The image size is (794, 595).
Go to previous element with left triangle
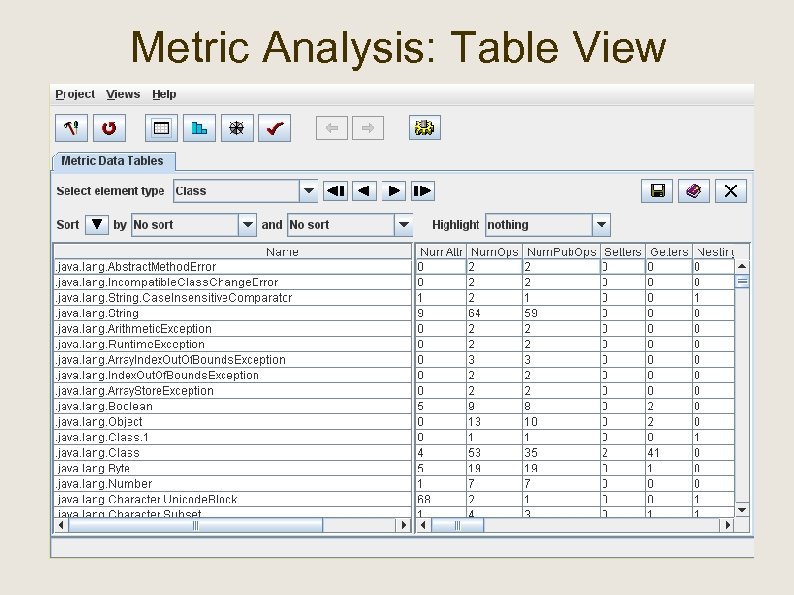click(365, 191)
